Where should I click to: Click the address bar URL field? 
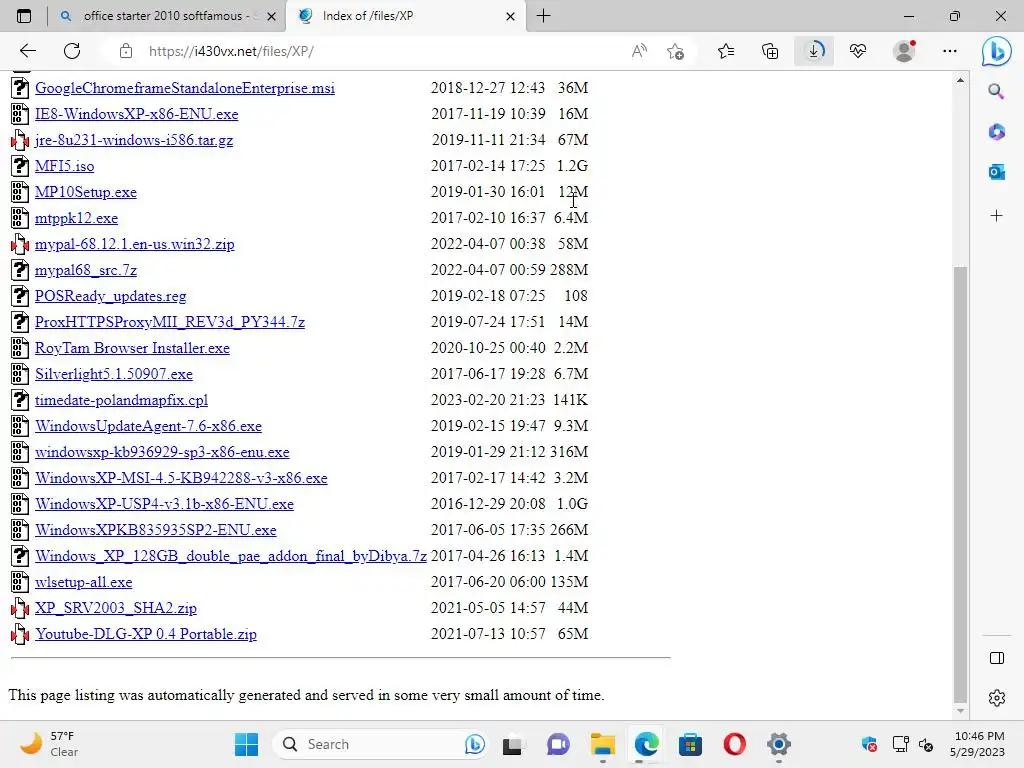(x=366, y=51)
